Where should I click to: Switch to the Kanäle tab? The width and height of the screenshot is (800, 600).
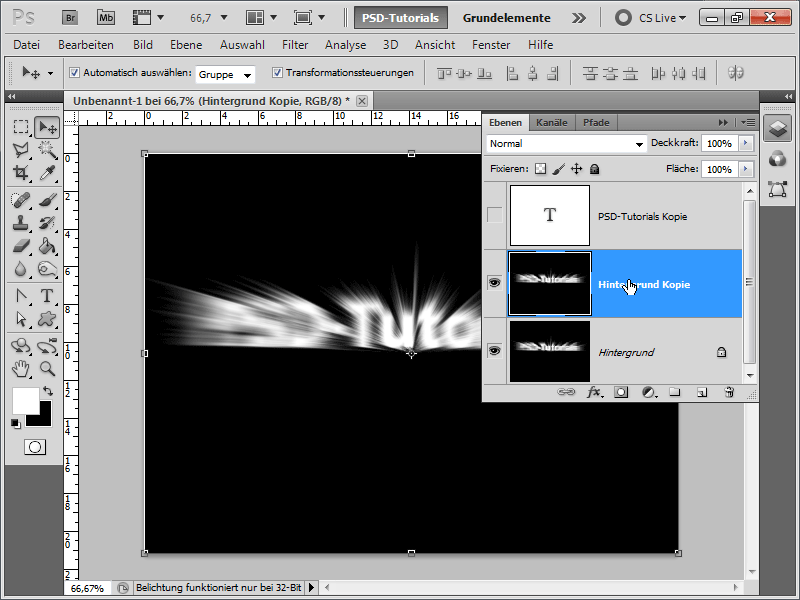551,122
